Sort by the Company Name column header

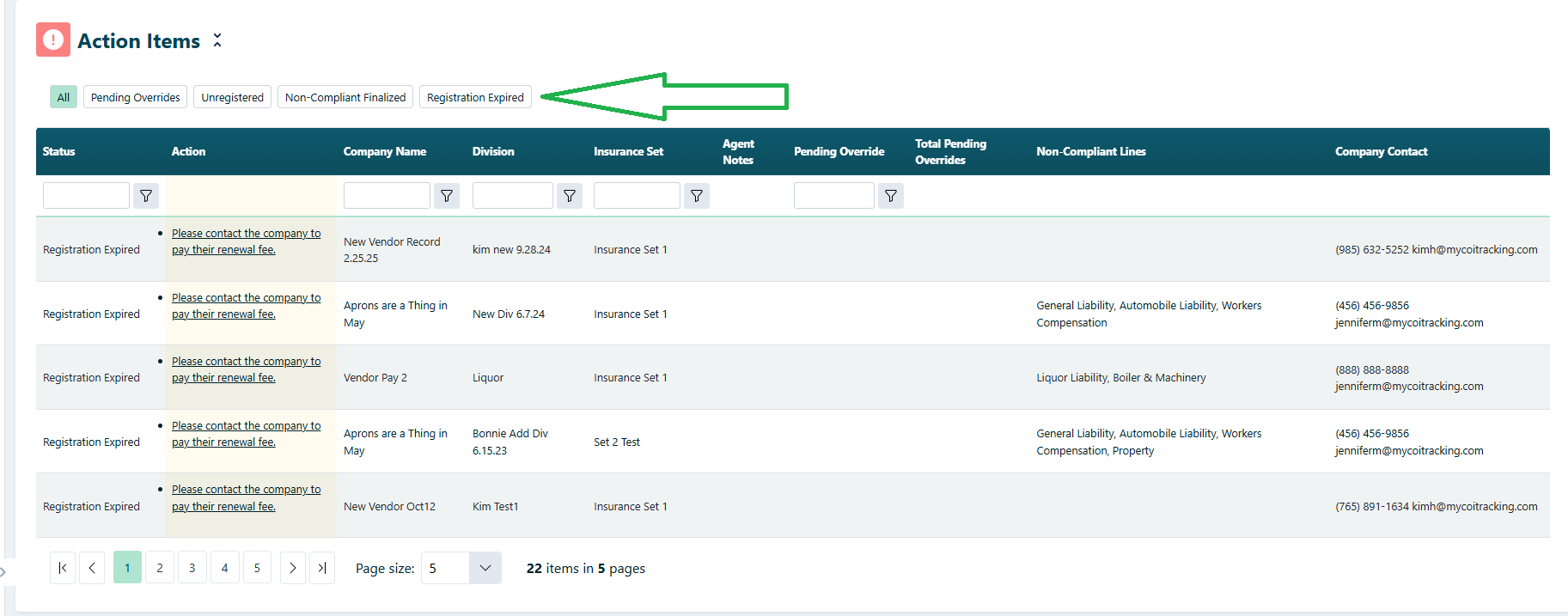pyautogui.click(x=385, y=151)
